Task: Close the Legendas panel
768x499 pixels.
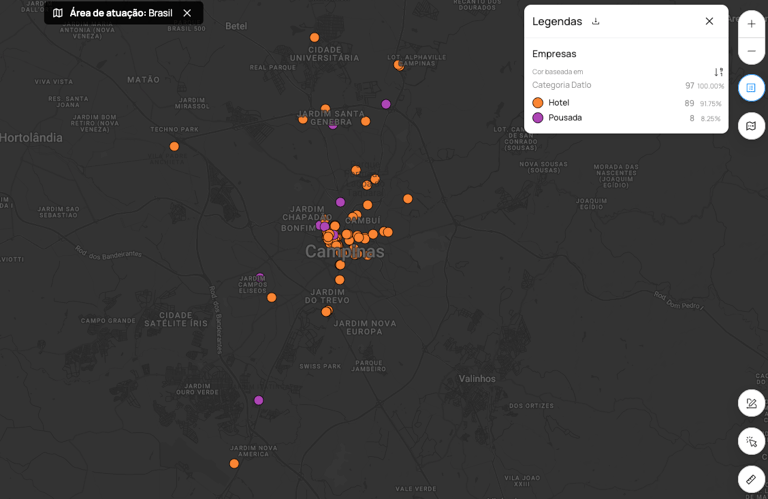Action: pyautogui.click(x=709, y=21)
